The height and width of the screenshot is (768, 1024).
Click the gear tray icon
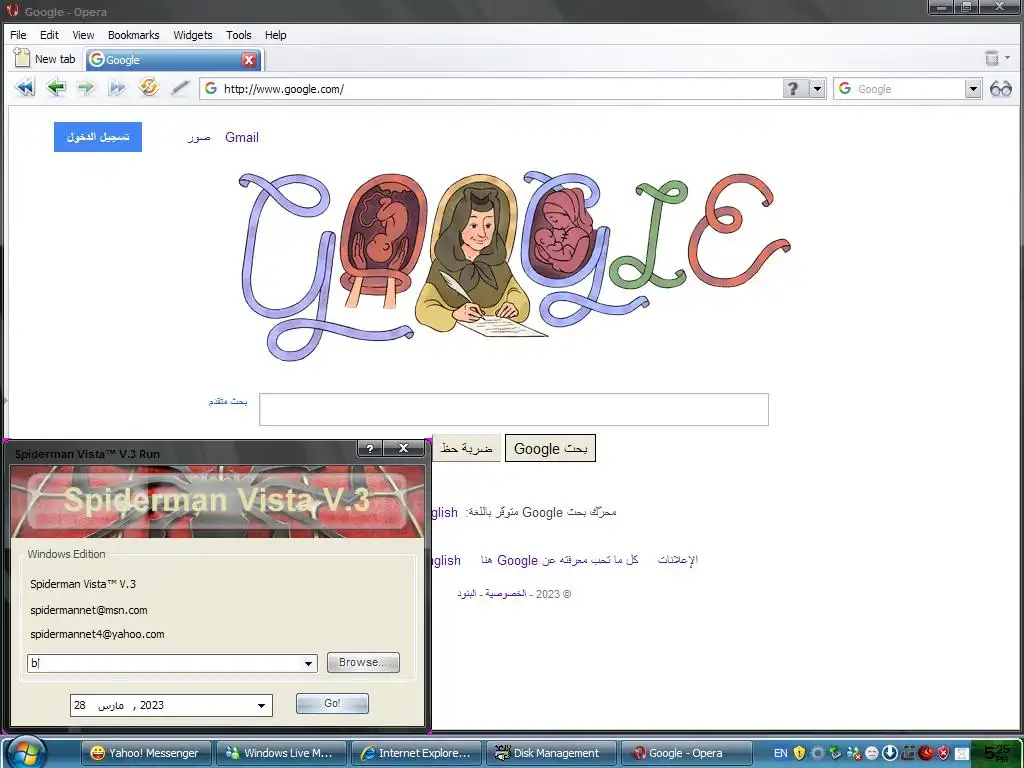pos(817,753)
